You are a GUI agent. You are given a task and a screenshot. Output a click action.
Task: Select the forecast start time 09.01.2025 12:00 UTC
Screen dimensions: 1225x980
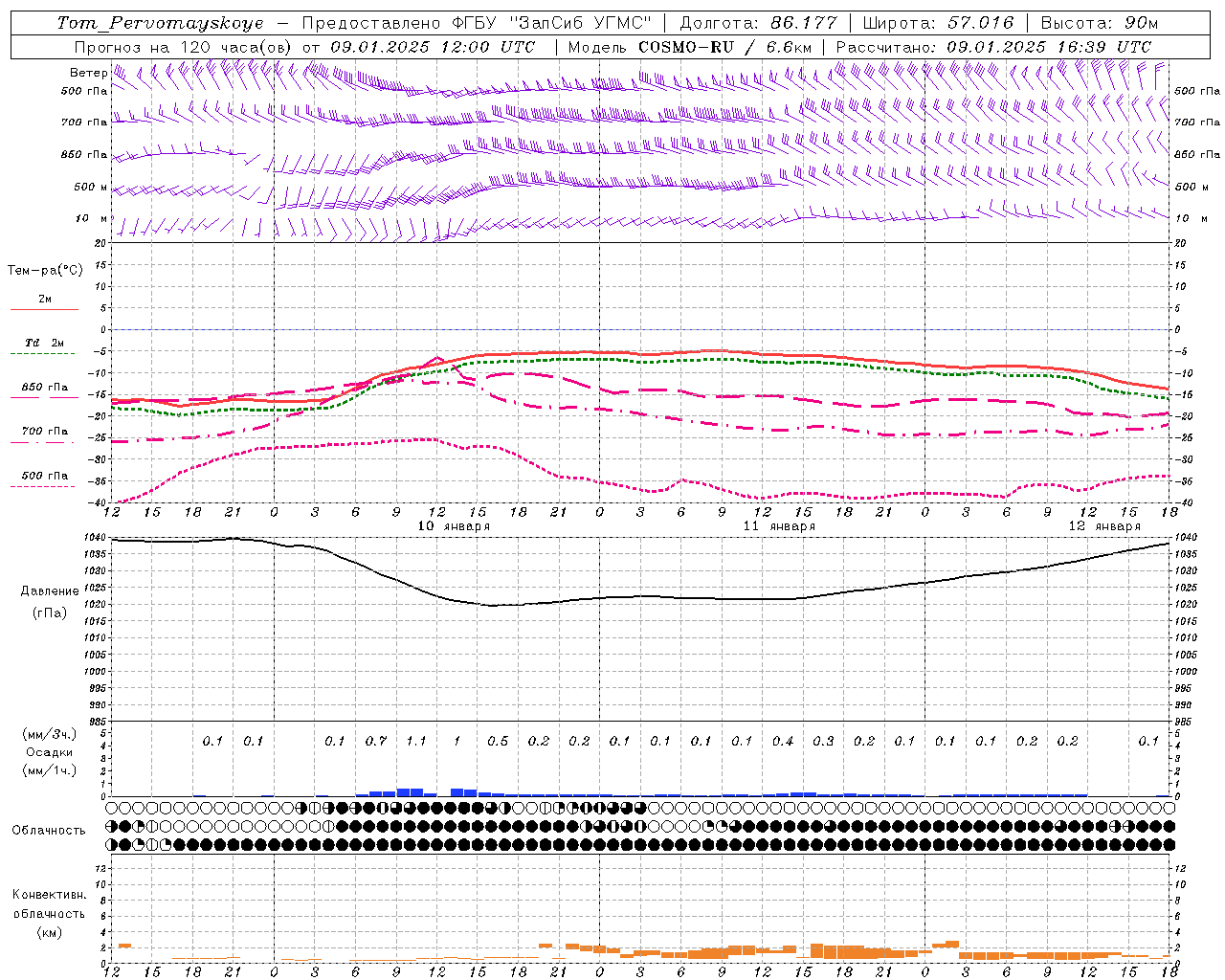433,47
